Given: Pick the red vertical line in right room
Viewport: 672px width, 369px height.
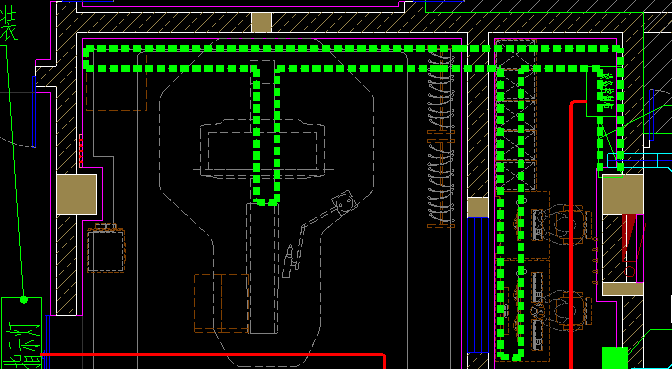Looking at the screenshot, I should (572, 234).
